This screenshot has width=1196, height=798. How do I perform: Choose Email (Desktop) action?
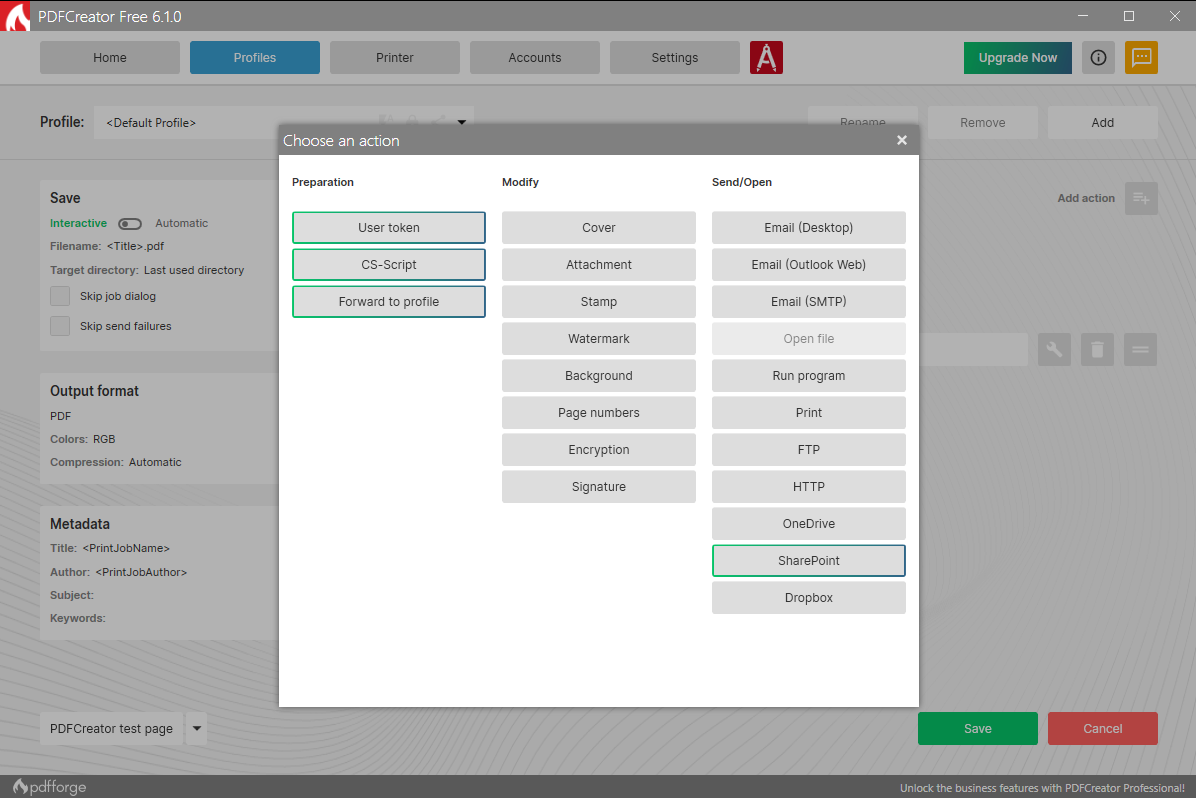pos(809,227)
